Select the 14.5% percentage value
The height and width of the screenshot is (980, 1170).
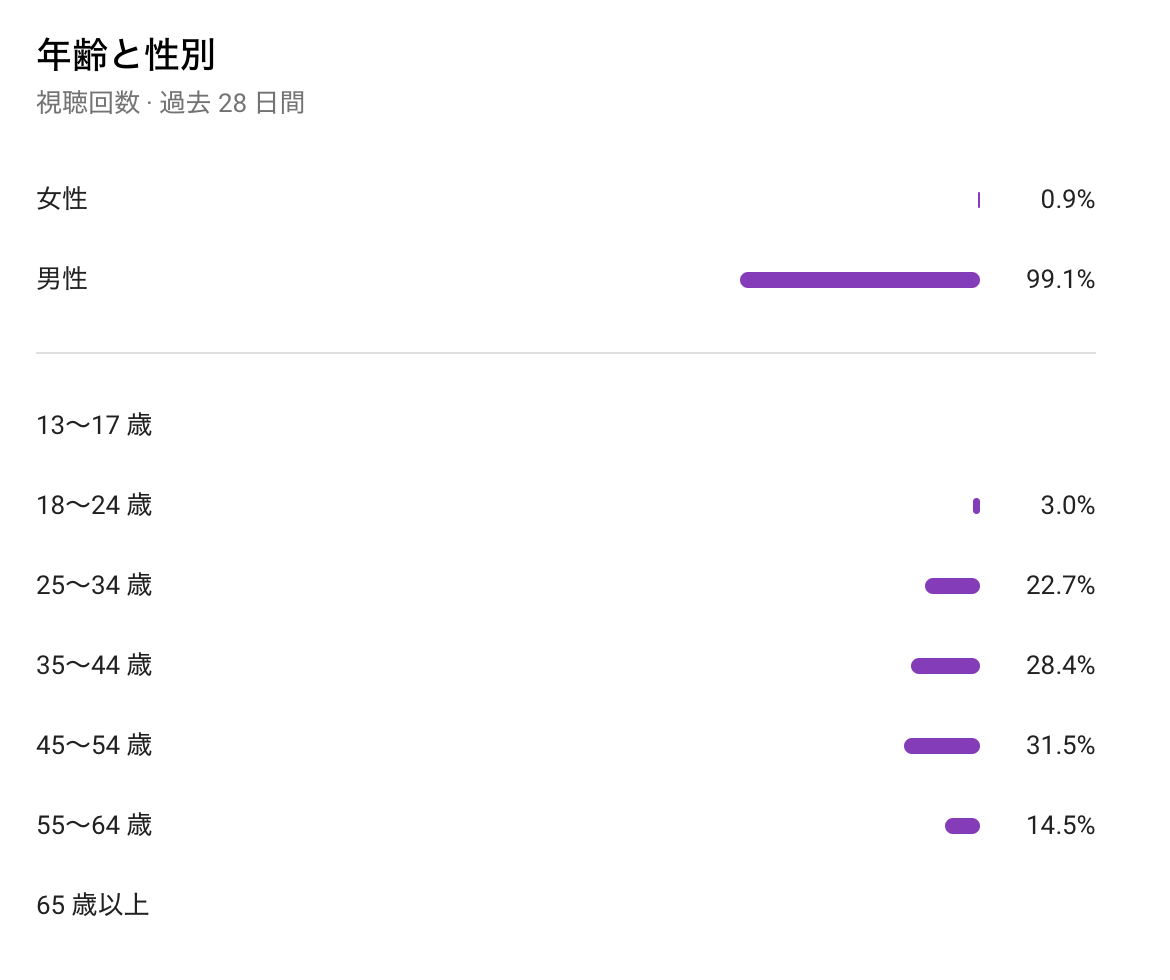[x=1060, y=826]
